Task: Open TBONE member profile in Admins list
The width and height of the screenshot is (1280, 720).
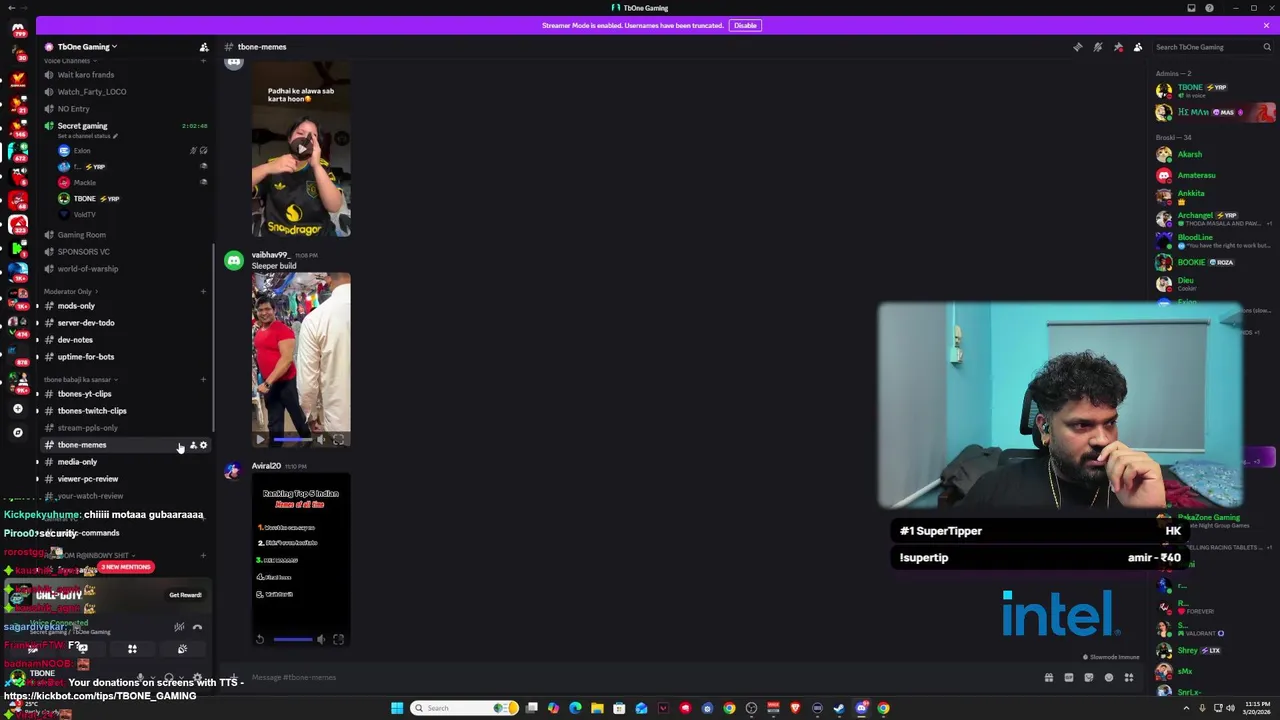Action: (x=1214, y=90)
